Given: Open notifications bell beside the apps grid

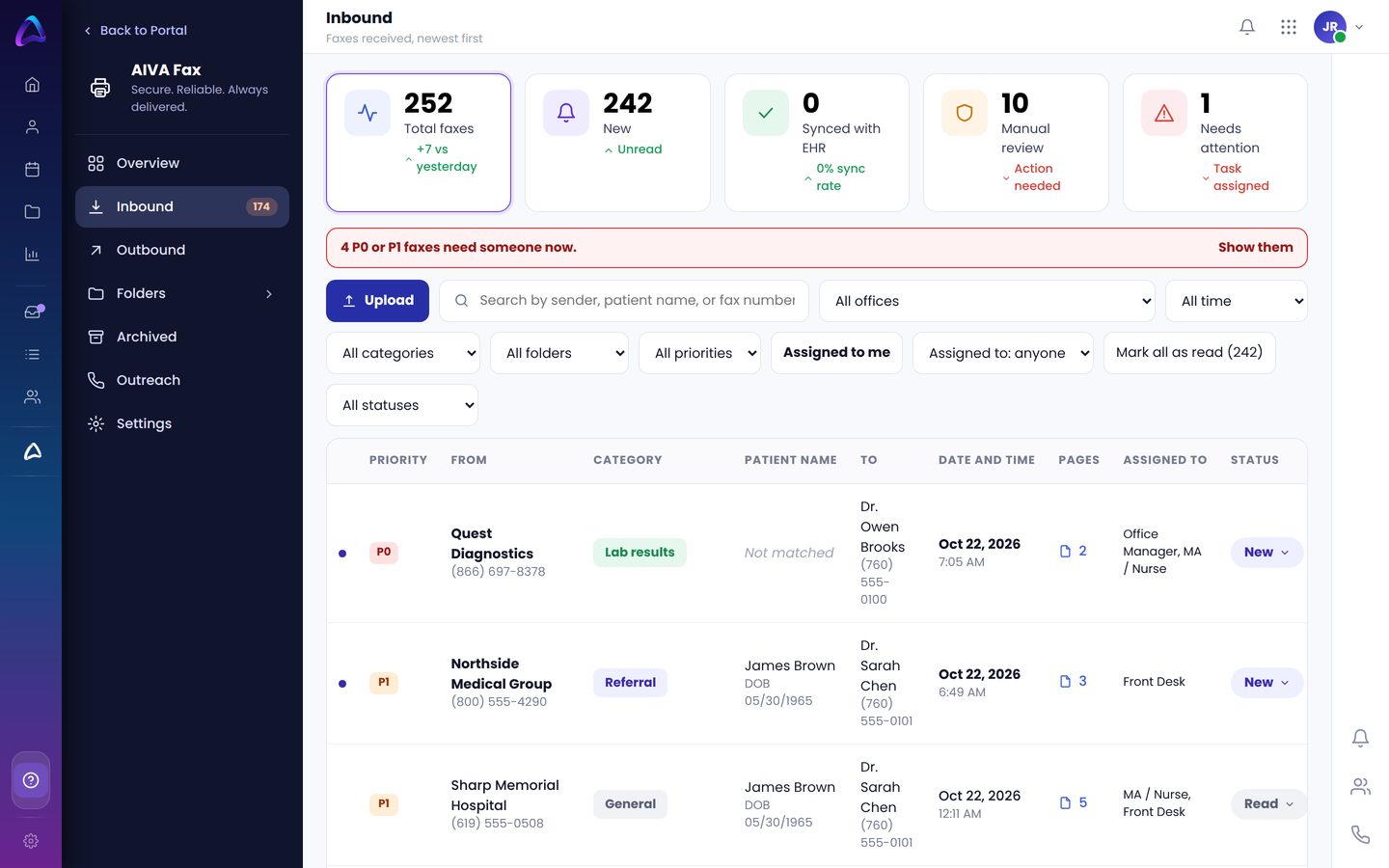Looking at the screenshot, I should [1247, 27].
